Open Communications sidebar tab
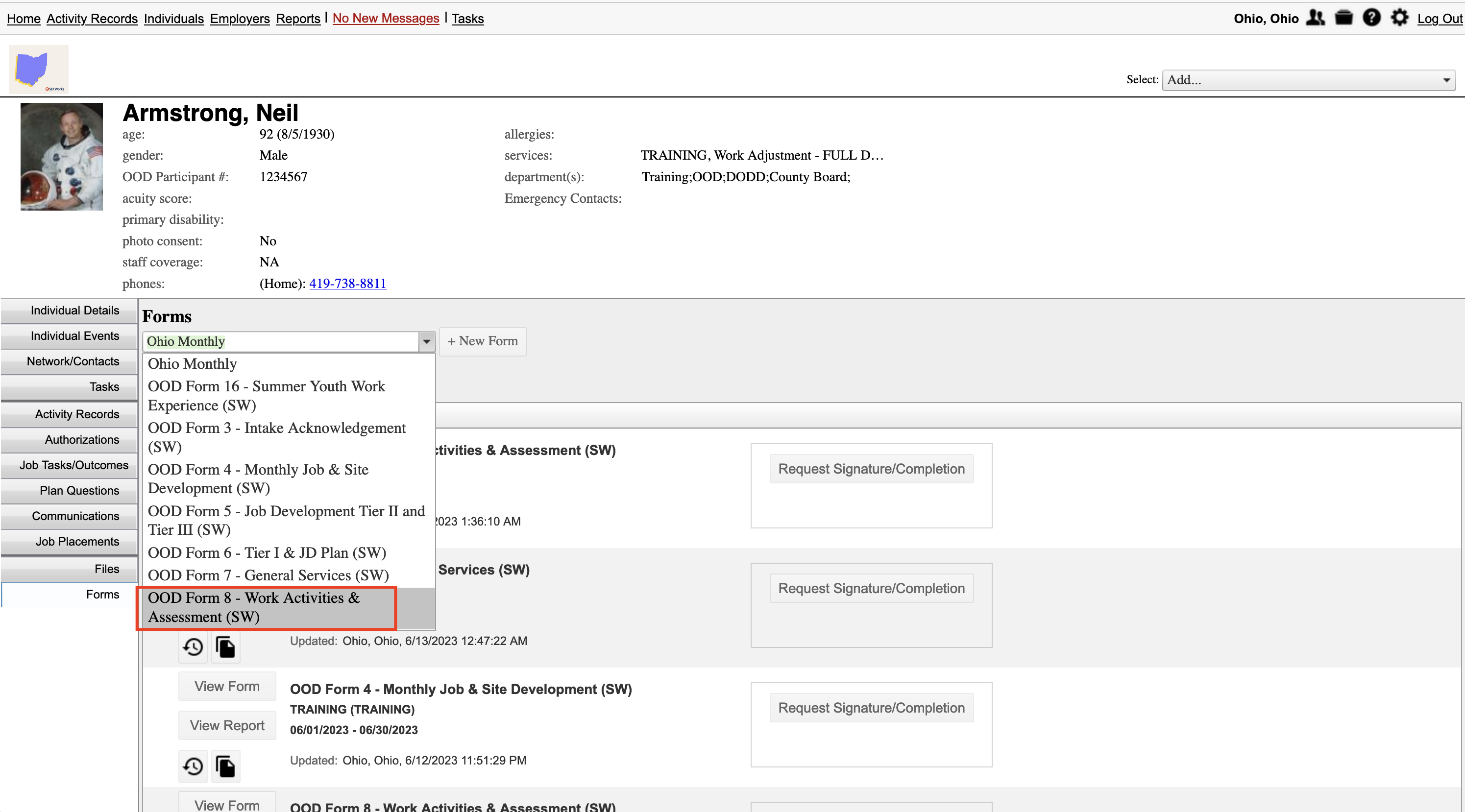 coord(70,516)
